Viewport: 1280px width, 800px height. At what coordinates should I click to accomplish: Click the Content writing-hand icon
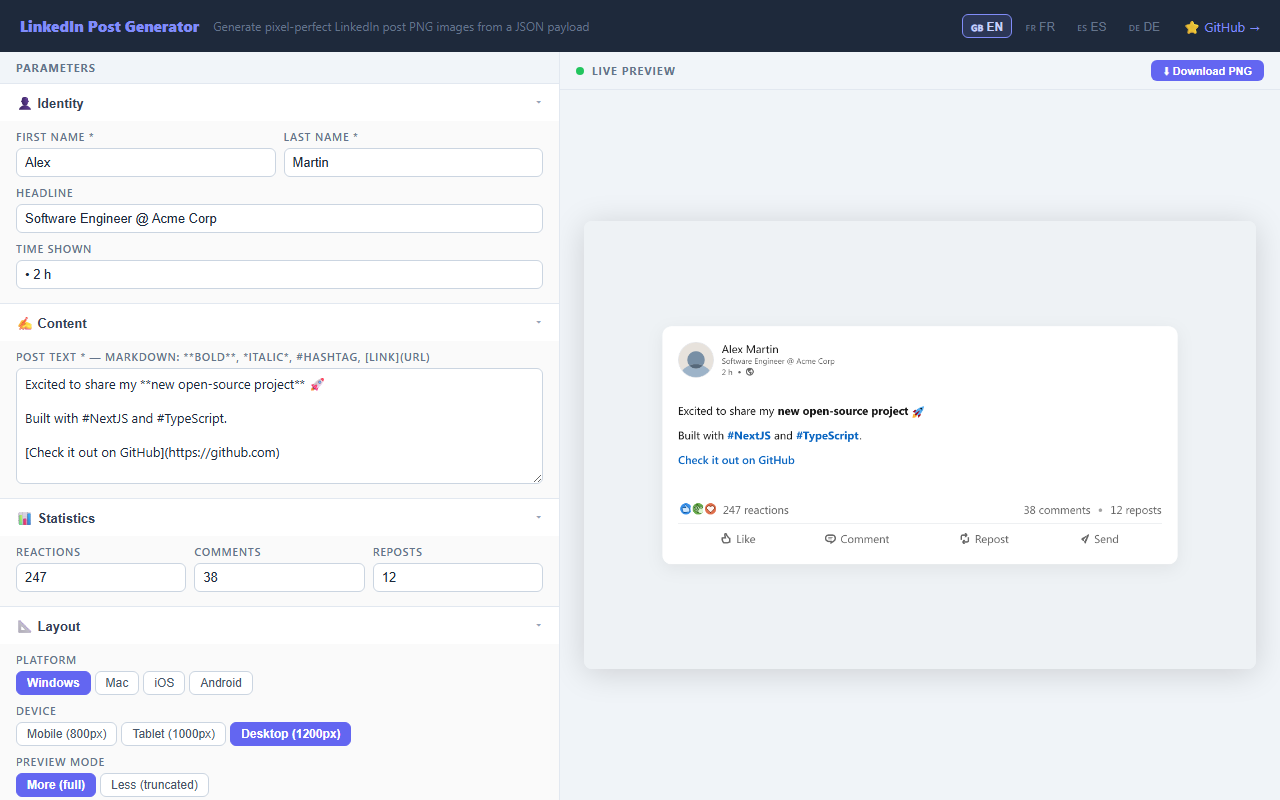25,323
